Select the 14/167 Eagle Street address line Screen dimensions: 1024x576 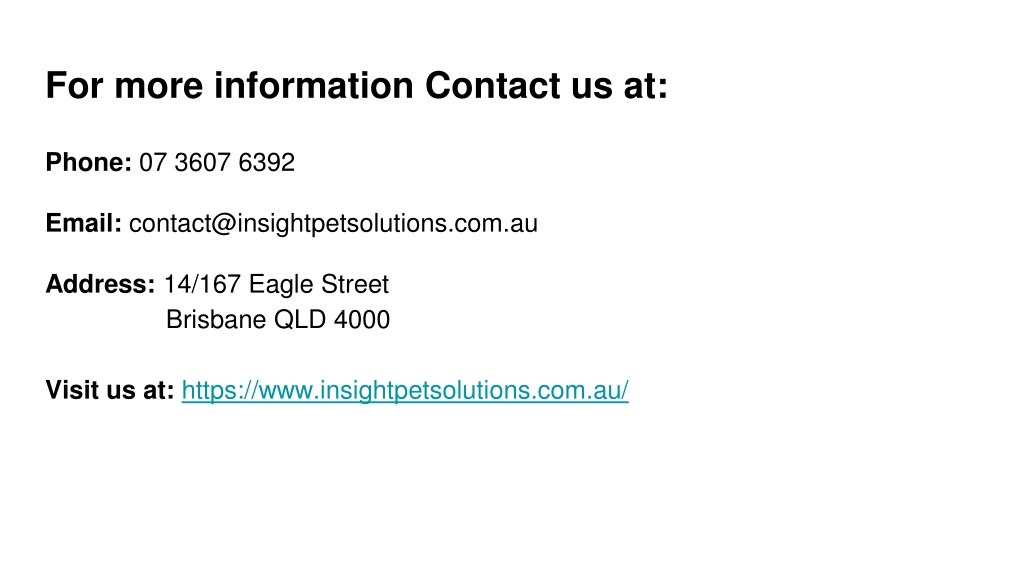coord(276,285)
